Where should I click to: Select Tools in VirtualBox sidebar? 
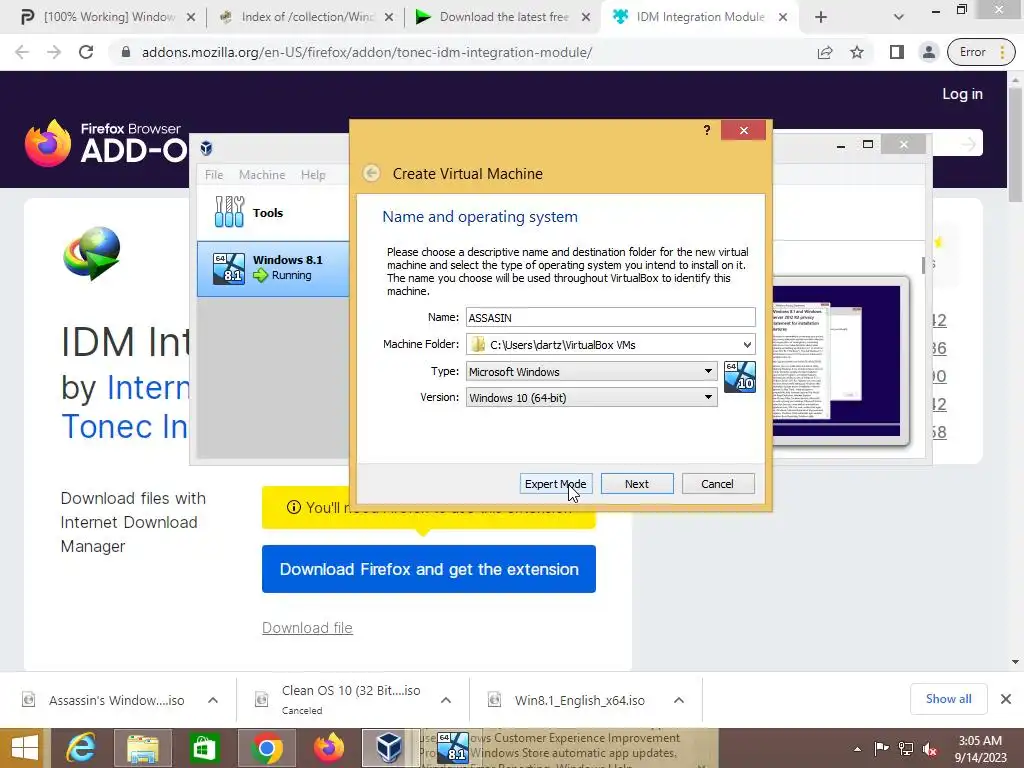pos(273,213)
